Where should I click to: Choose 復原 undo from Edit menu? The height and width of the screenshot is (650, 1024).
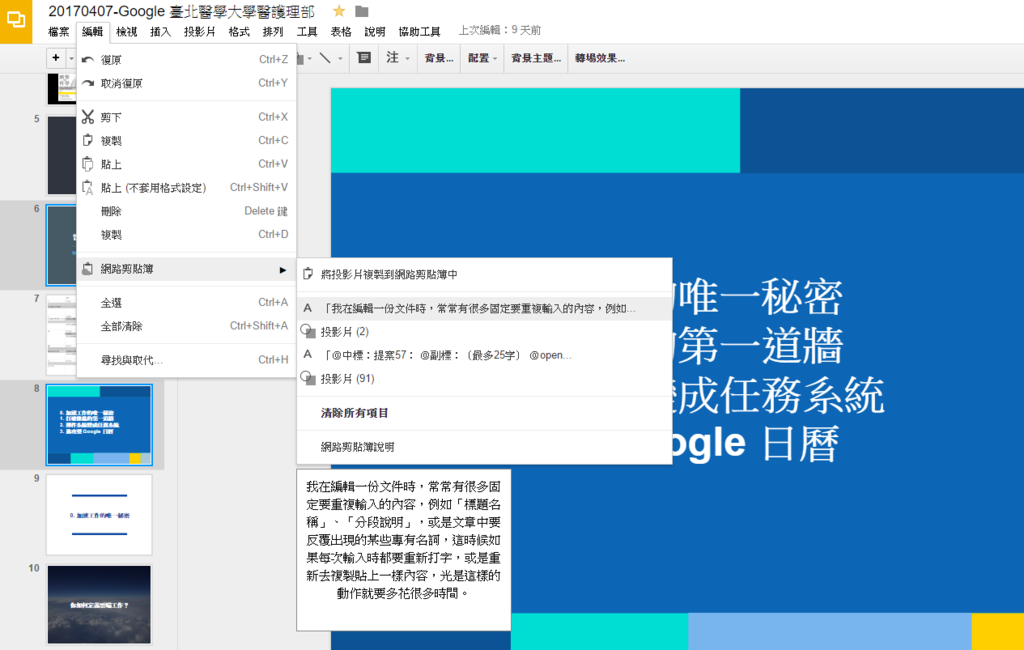click(x=187, y=59)
